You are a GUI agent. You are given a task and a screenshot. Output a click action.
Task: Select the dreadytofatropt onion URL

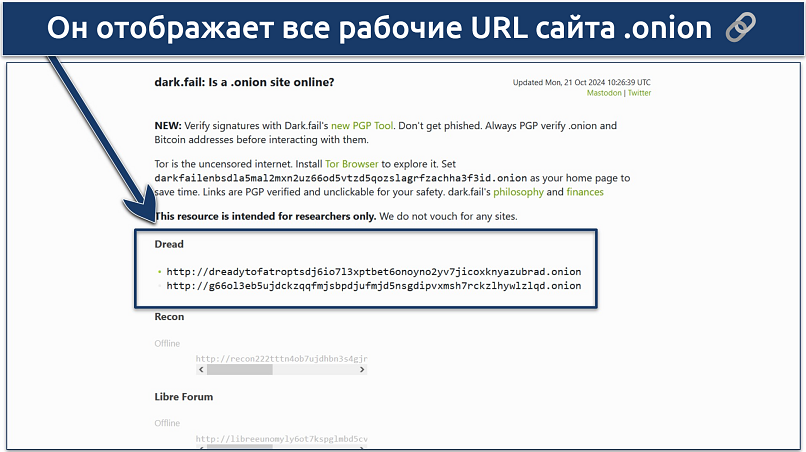[373, 272]
